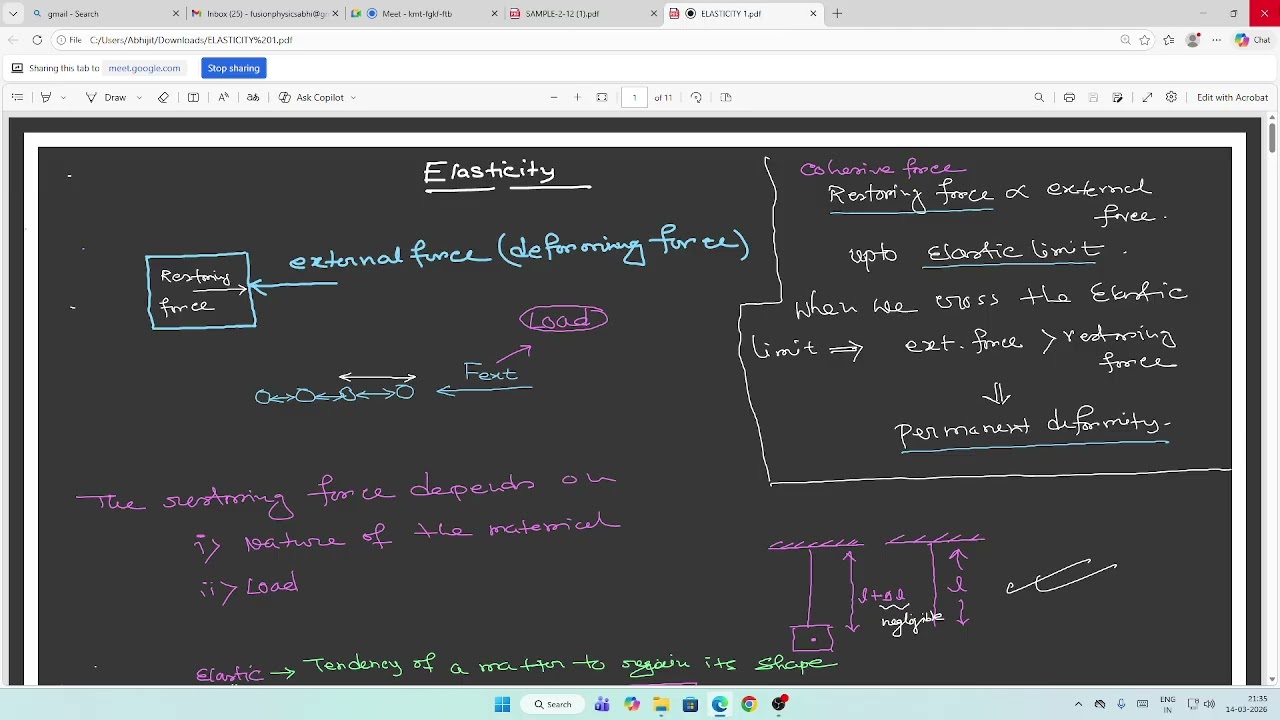This screenshot has width=1280, height=720.
Task: Open browser Settings and more menu
Action: (x=1216, y=40)
